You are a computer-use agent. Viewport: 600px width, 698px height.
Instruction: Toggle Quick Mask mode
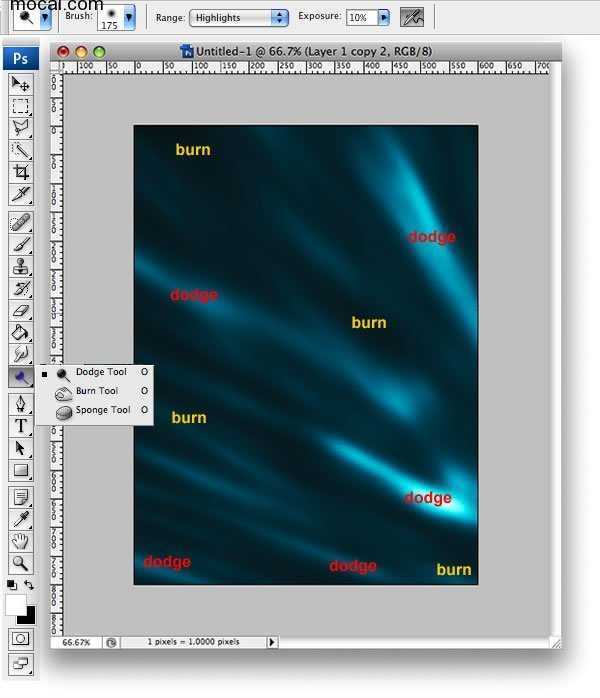[x=20, y=638]
